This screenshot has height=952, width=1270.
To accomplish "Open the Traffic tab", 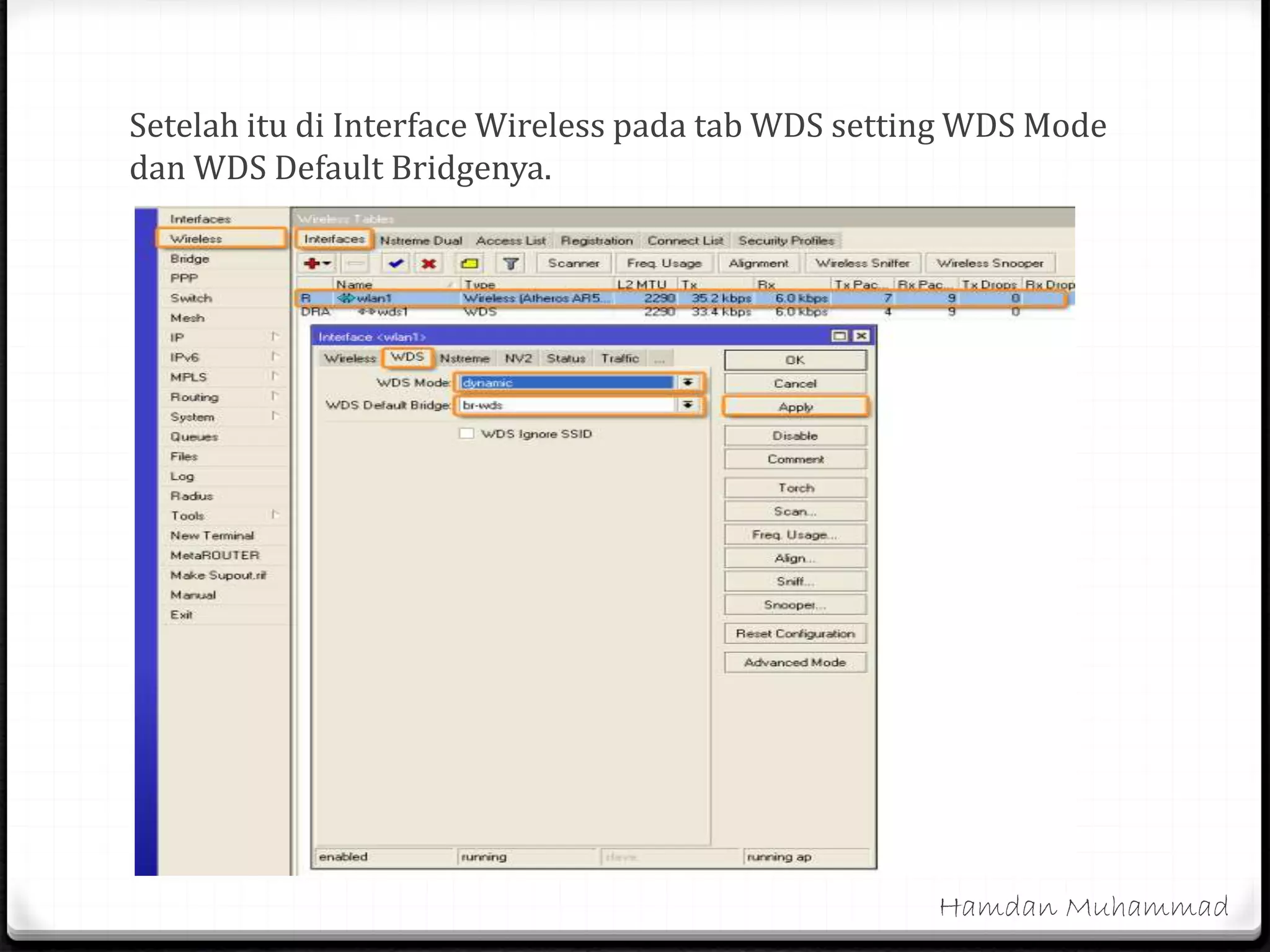I will [x=619, y=358].
